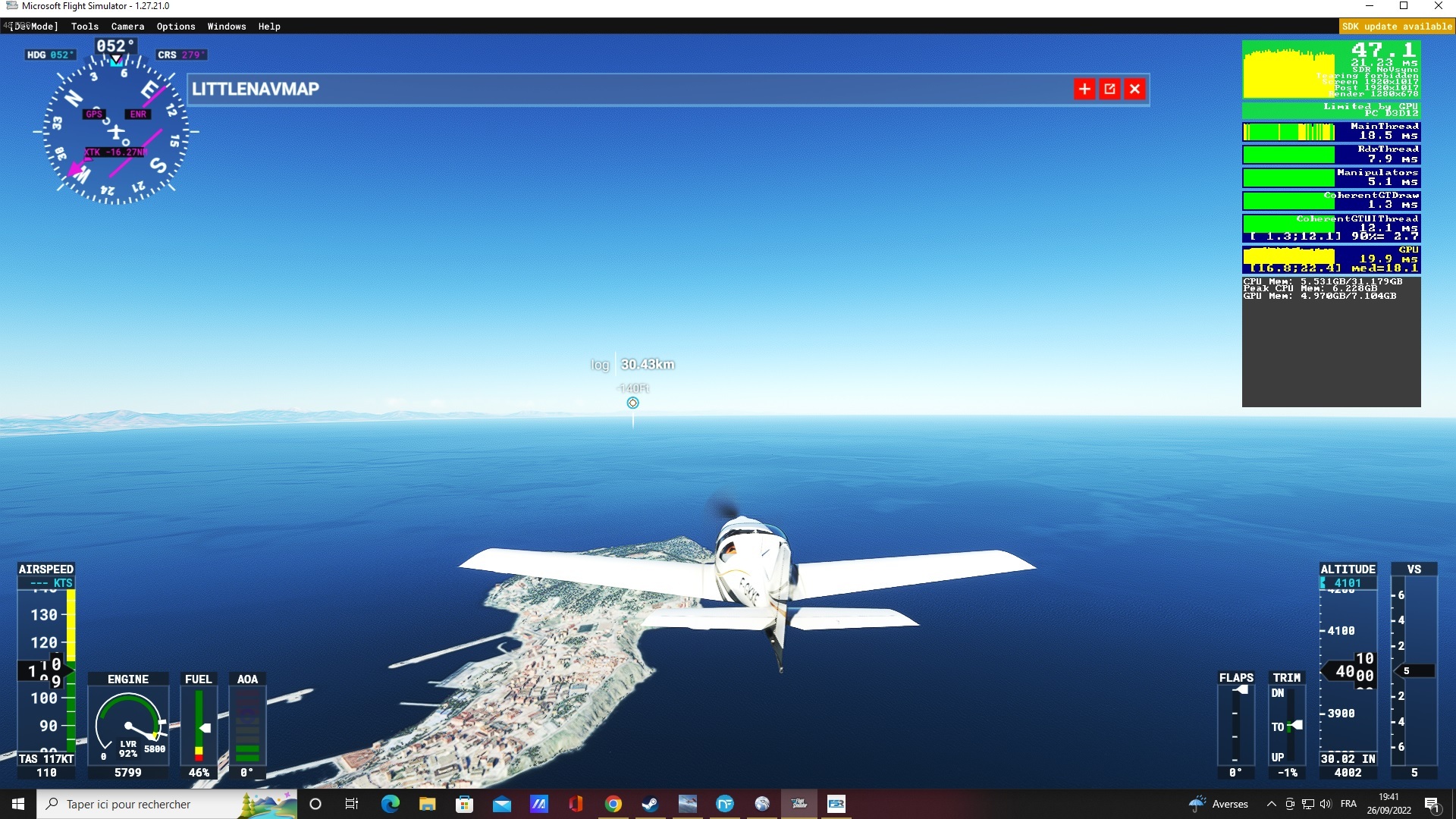
Task: Open Google Chrome from the taskbar
Action: click(x=613, y=804)
